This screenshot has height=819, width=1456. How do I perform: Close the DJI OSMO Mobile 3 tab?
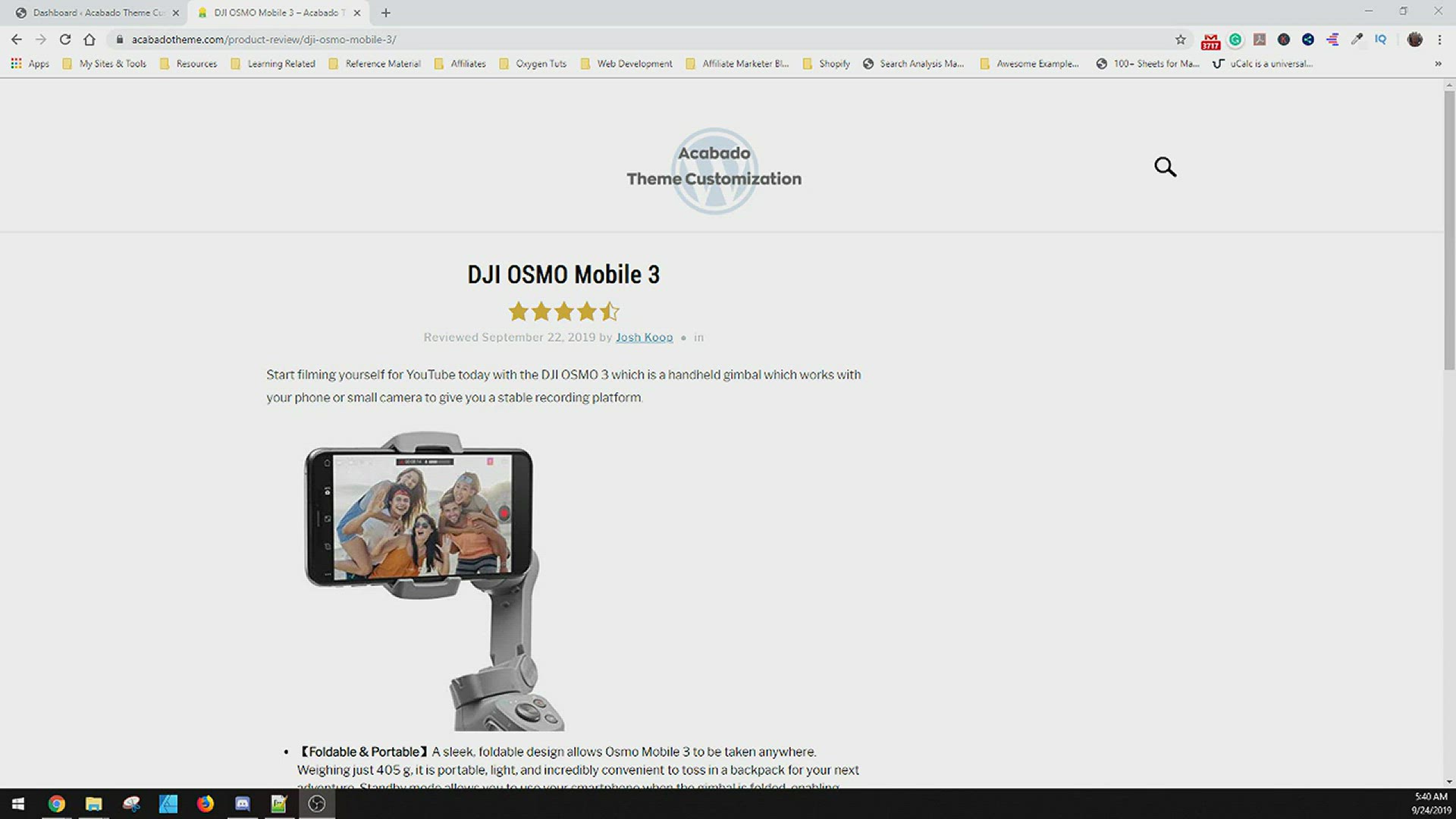[357, 13]
